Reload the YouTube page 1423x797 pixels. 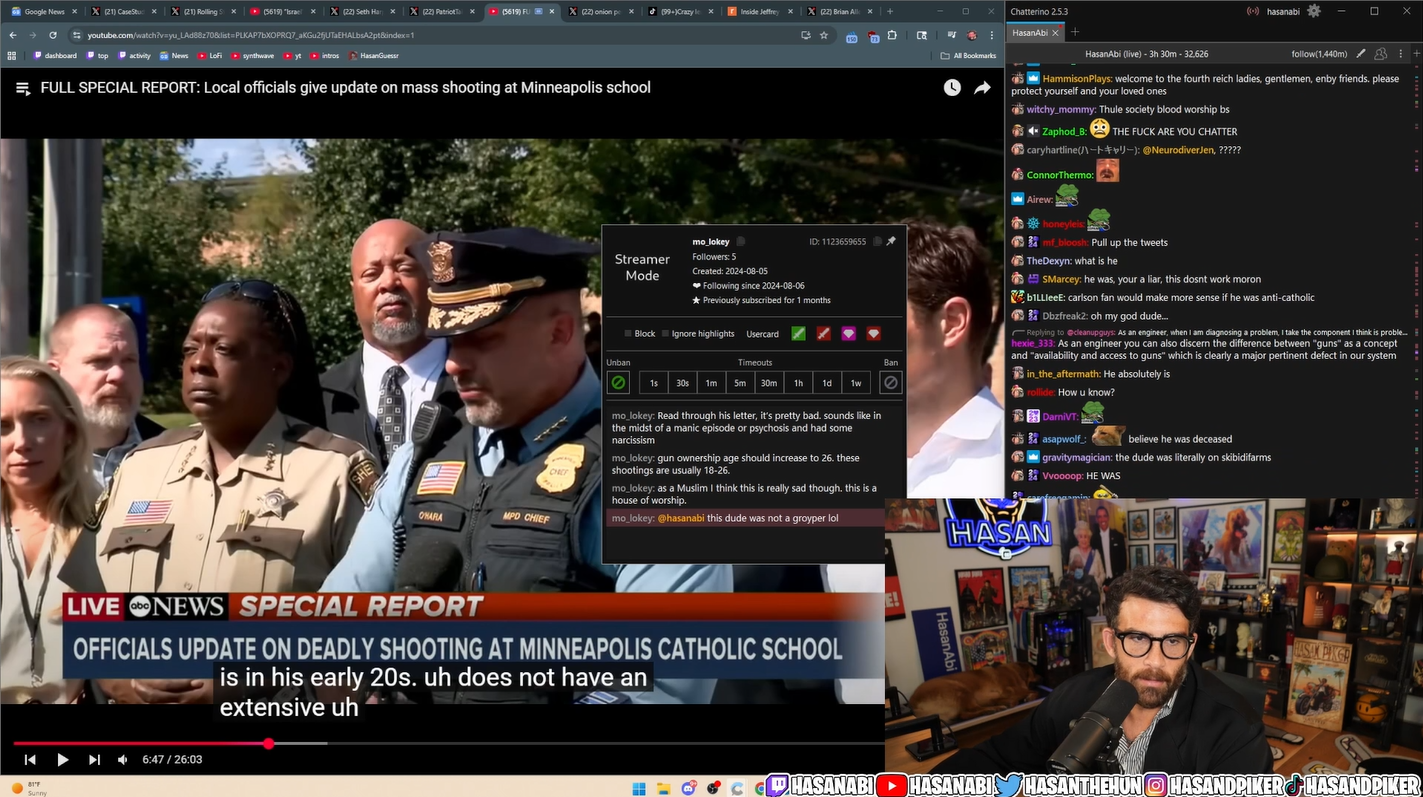(x=53, y=35)
